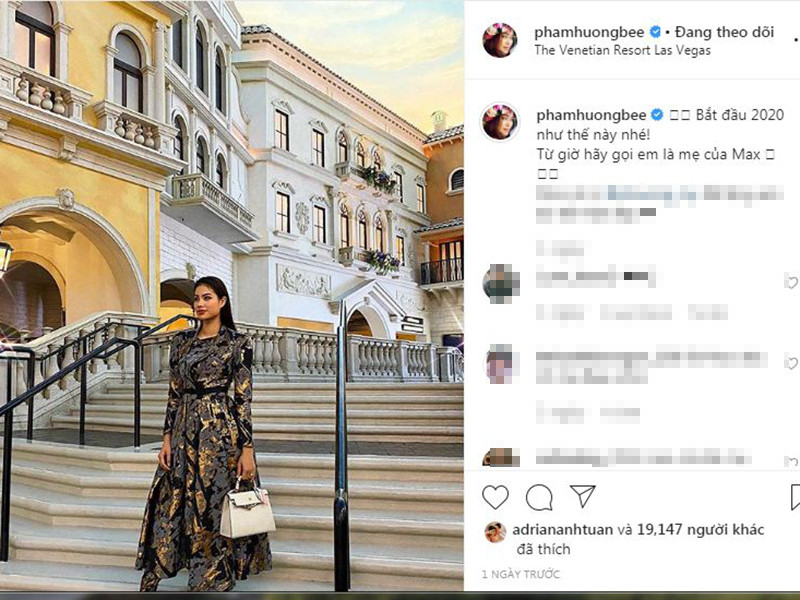Like the post with the heart icon
The height and width of the screenshot is (600, 800).
click(x=495, y=497)
